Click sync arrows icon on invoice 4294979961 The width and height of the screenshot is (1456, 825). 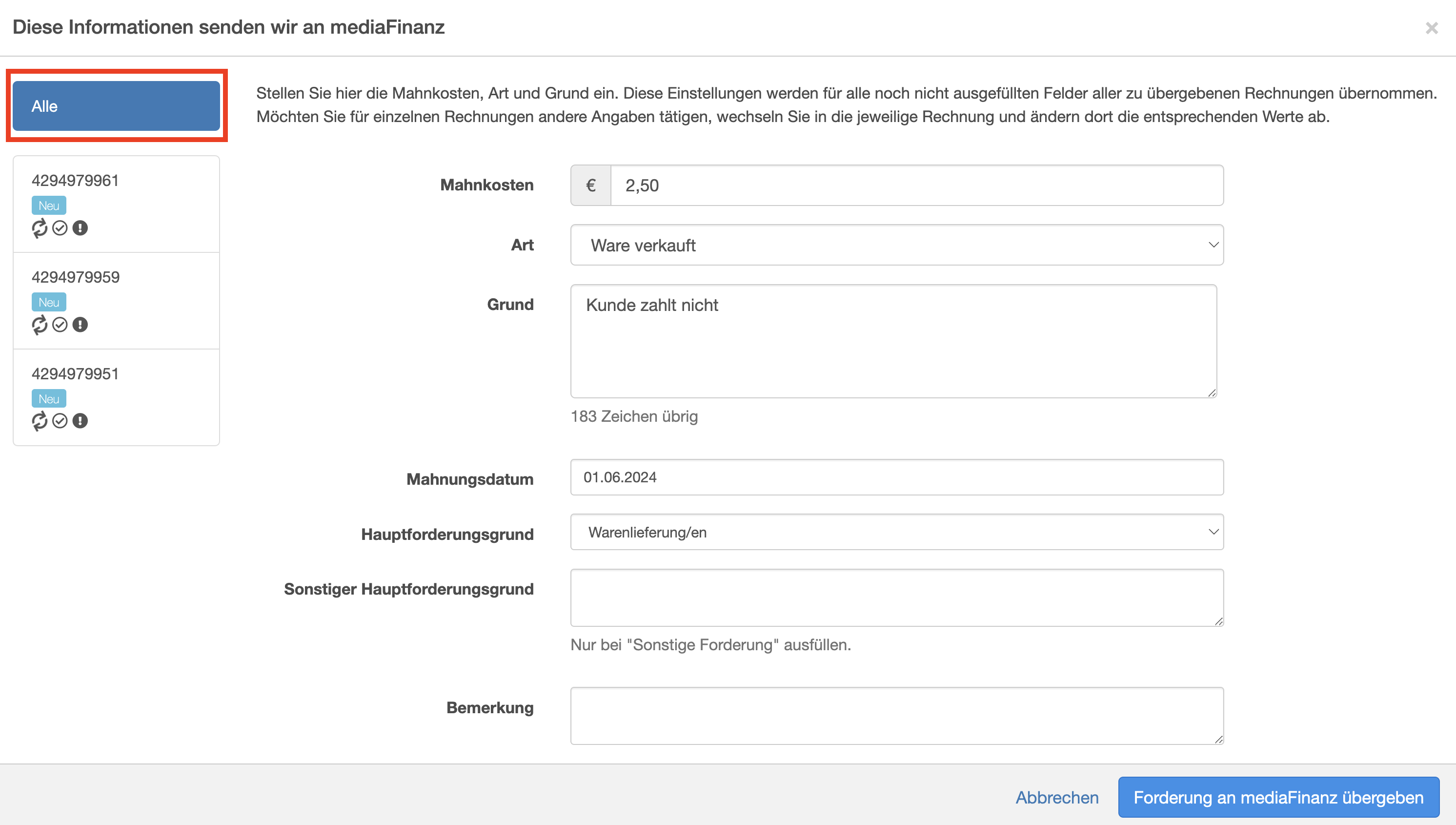pyautogui.click(x=39, y=228)
